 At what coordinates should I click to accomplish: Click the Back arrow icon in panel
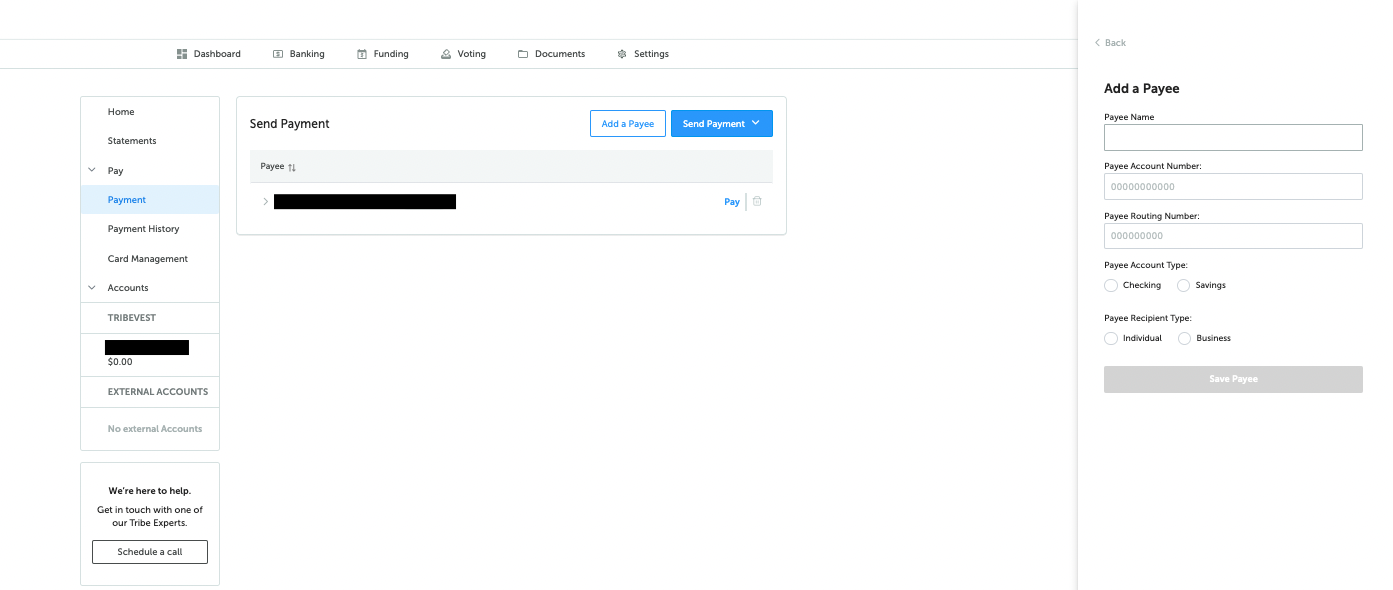(1097, 43)
